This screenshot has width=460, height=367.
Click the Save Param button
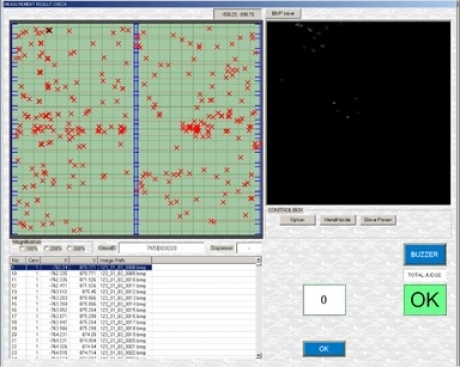tap(378, 220)
